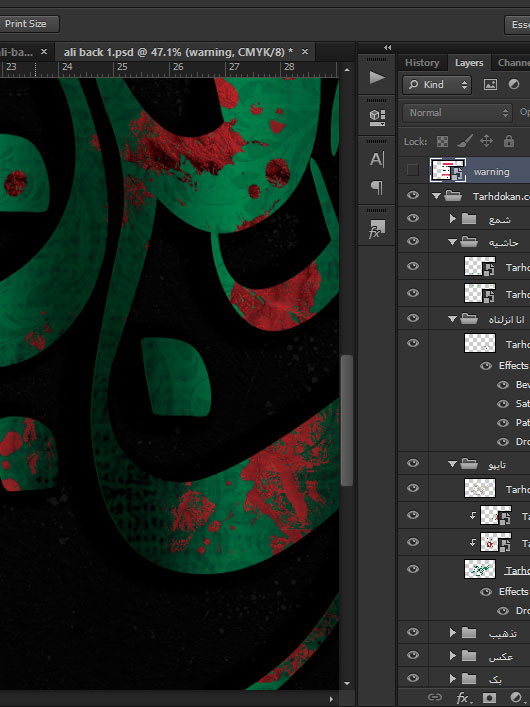Viewport: 530px width, 707px height.
Task: Click the link layers icon at panel bottom
Action: [434, 698]
